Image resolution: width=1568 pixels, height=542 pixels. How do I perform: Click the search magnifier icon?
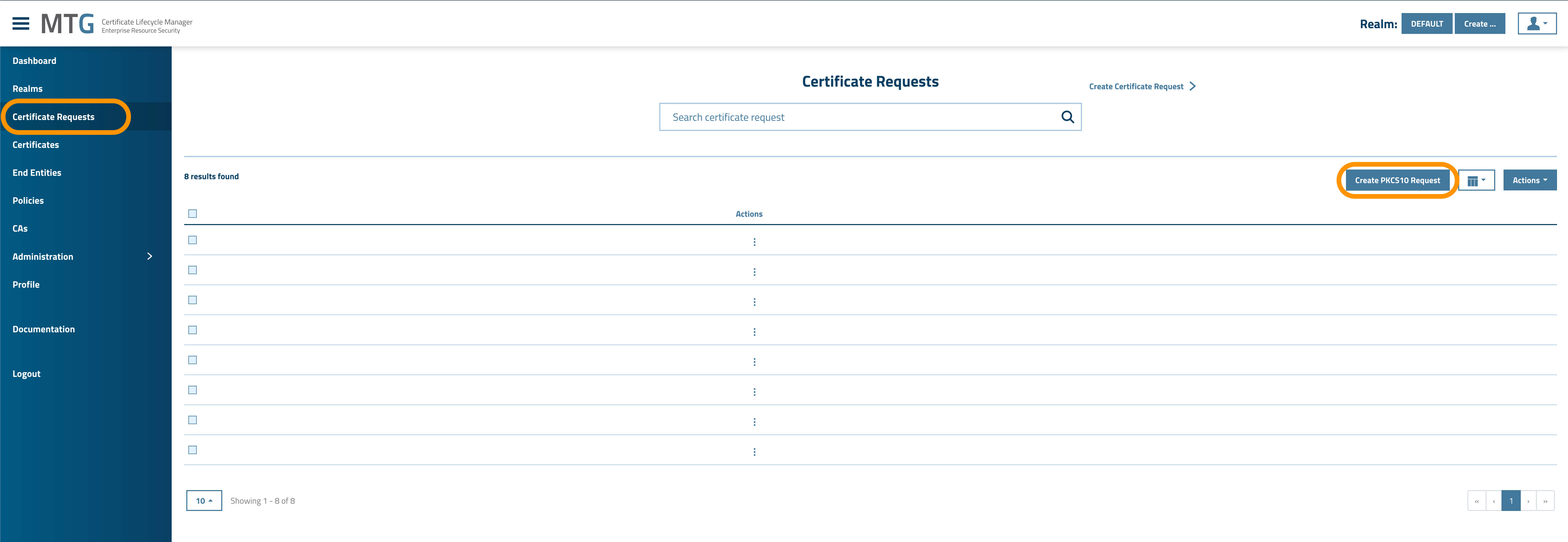pyautogui.click(x=1067, y=117)
